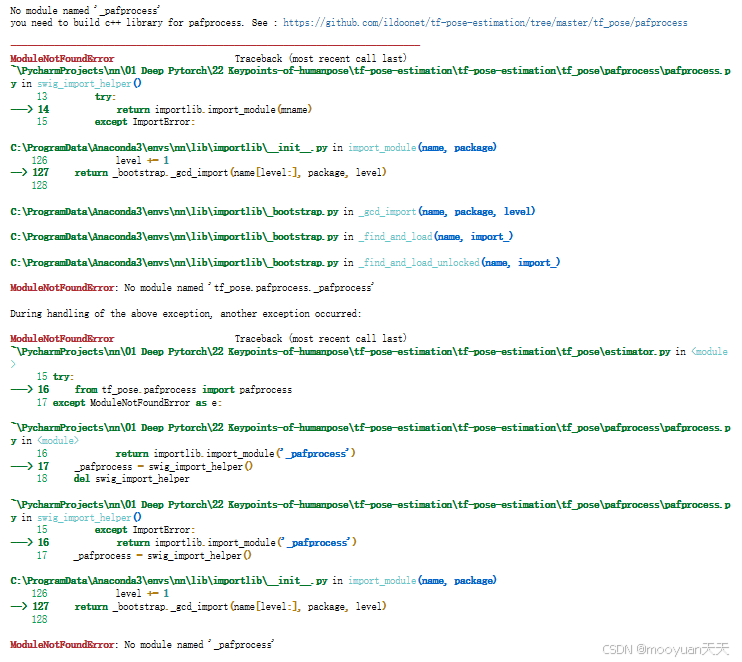Click line 14 "return importlib.import_module(mname)"
This screenshot has height=662, width=742.
(214, 109)
